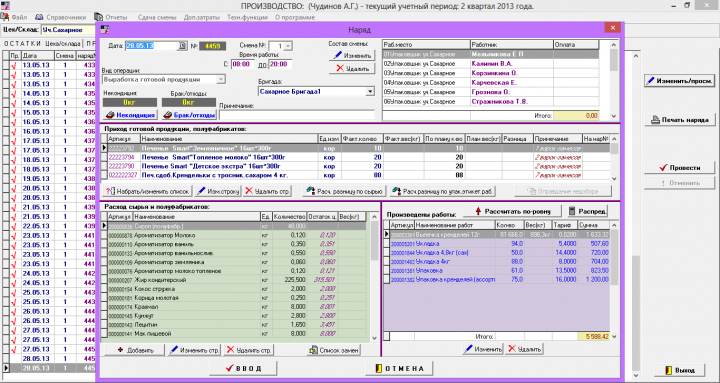
Task: Click Изменить below the works table
Action: [483, 349]
